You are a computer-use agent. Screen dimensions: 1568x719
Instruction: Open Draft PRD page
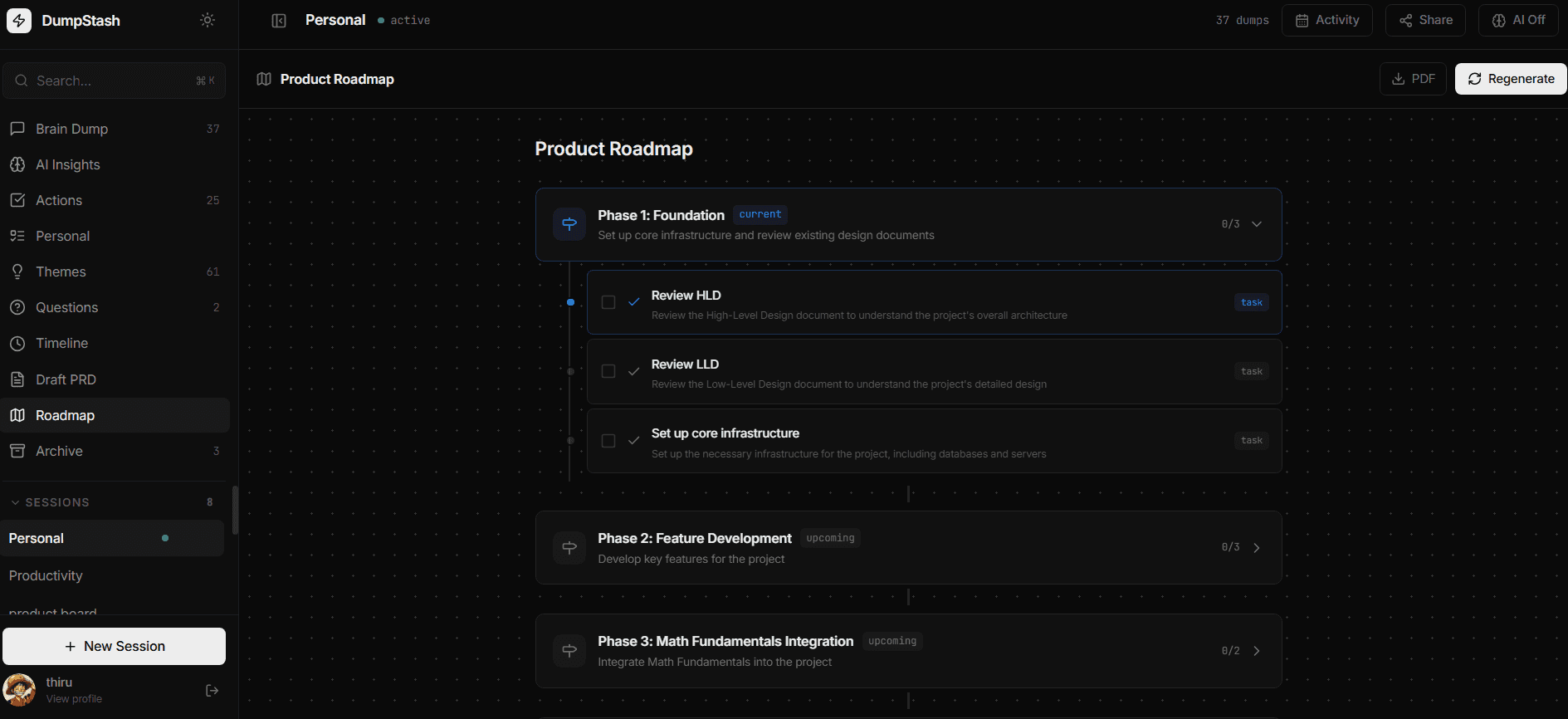click(115, 379)
